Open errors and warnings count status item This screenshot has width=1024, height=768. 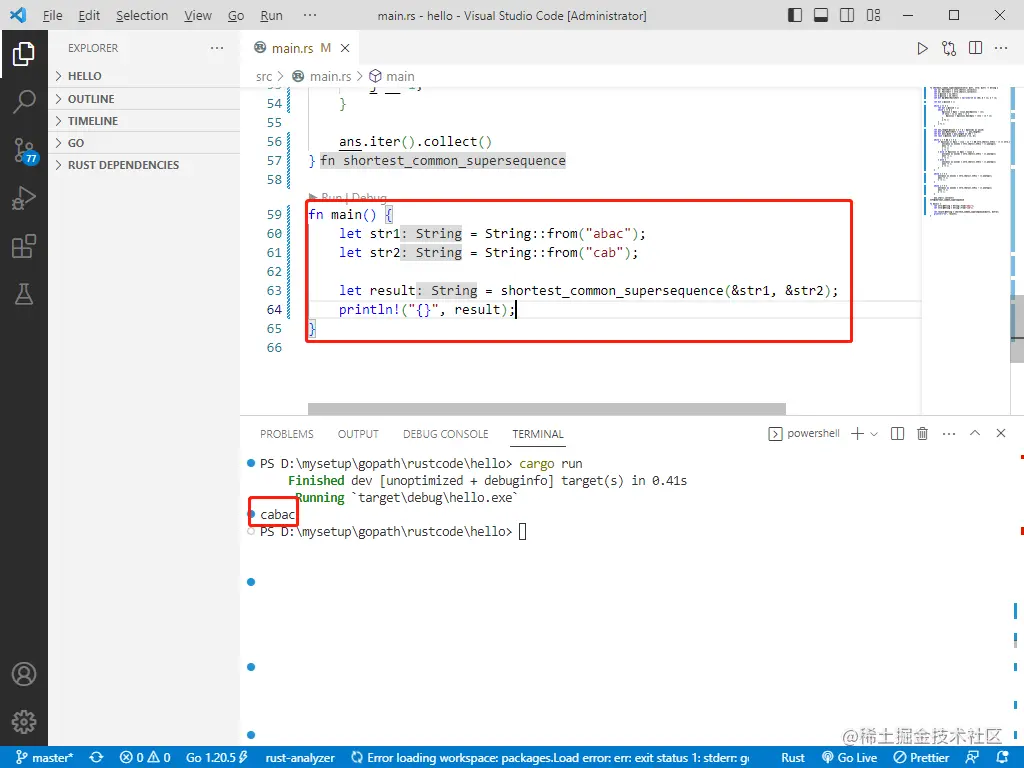[x=145, y=758]
